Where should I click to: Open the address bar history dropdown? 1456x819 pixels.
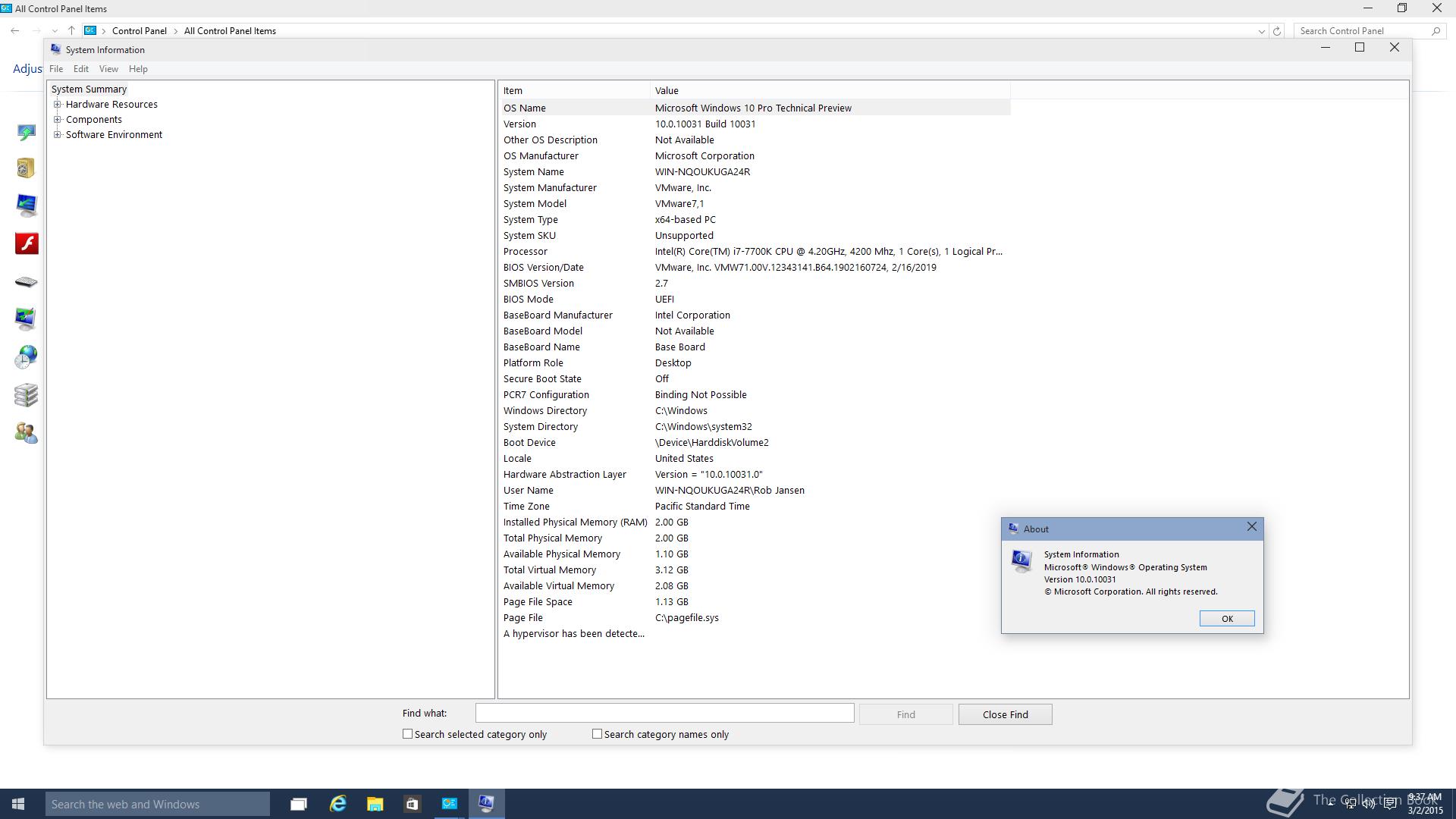1261,31
